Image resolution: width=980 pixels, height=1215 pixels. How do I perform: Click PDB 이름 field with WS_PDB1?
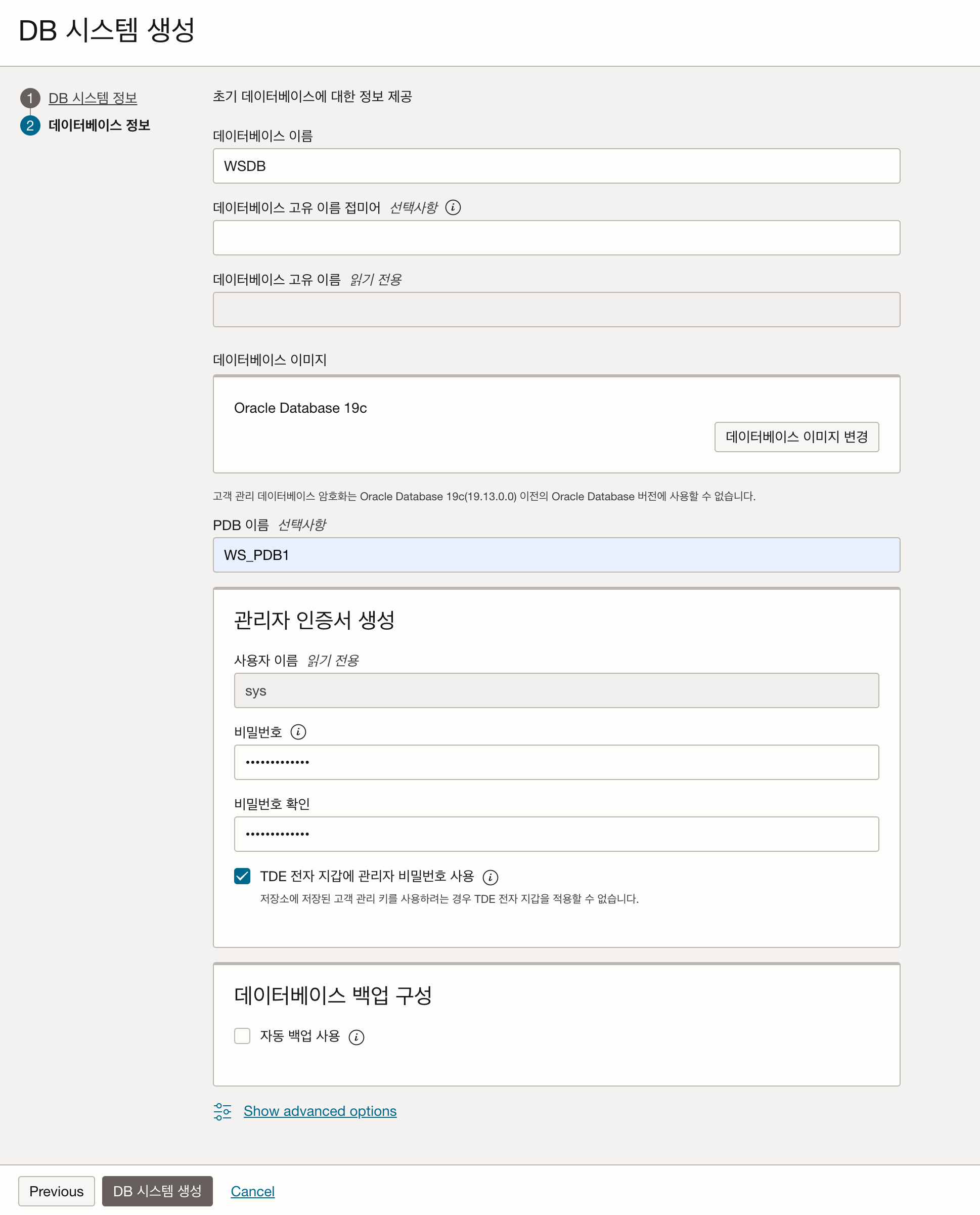tap(556, 555)
